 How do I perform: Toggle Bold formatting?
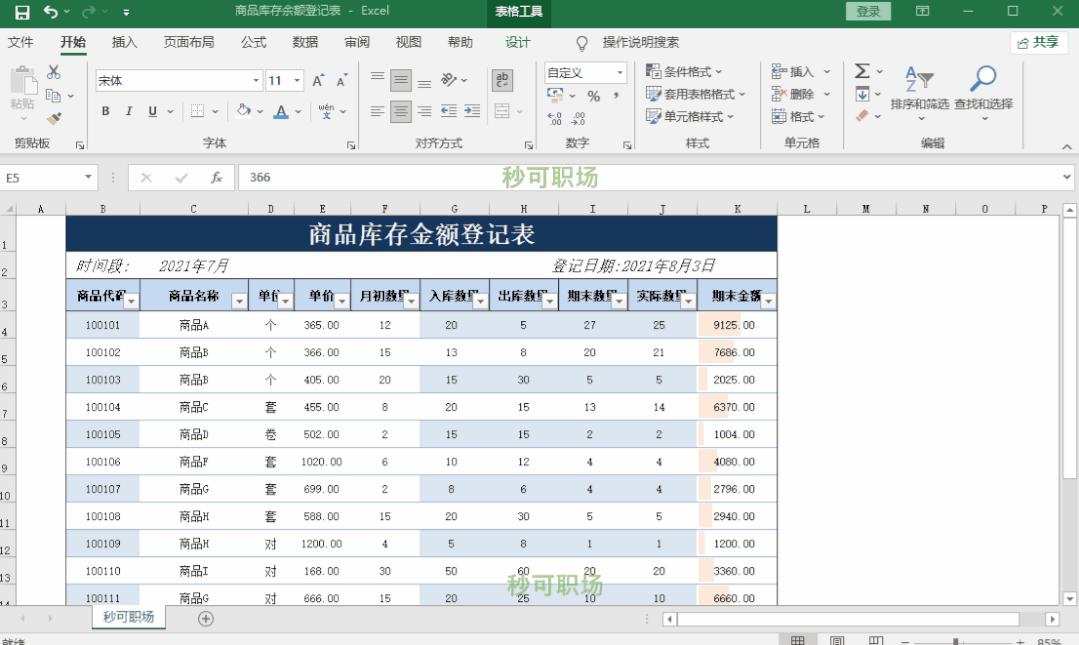click(x=105, y=111)
